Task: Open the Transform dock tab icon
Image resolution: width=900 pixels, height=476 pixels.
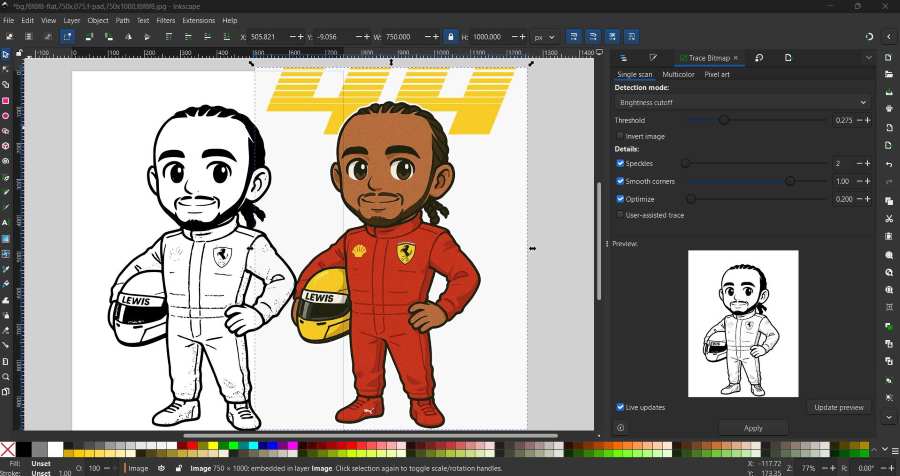Action: click(759, 58)
